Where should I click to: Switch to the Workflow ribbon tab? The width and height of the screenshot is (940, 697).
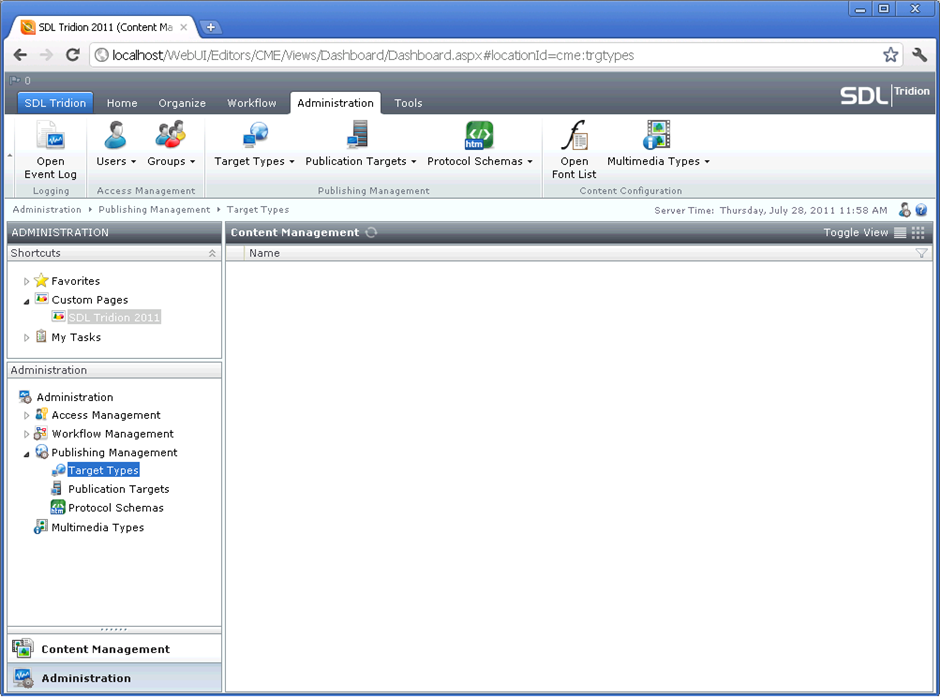pyautogui.click(x=251, y=103)
